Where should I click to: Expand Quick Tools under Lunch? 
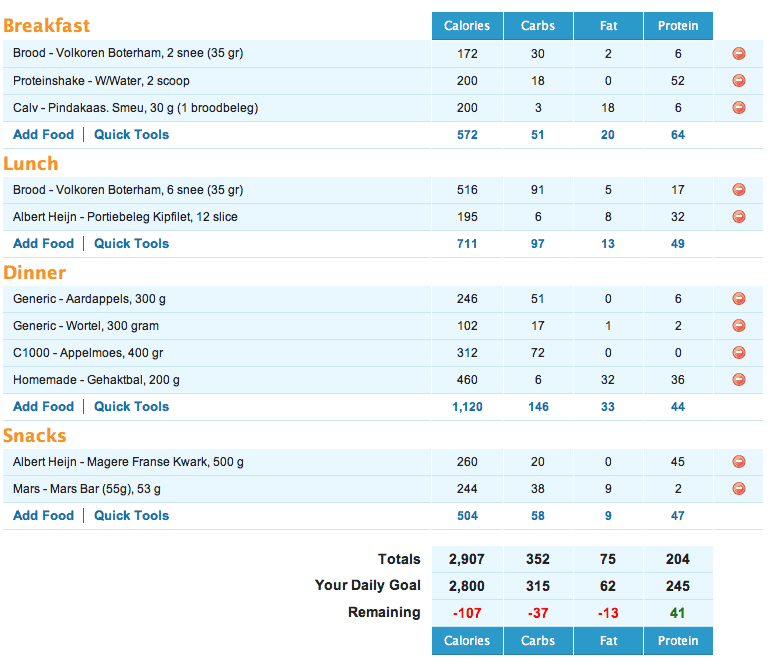point(131,244)
